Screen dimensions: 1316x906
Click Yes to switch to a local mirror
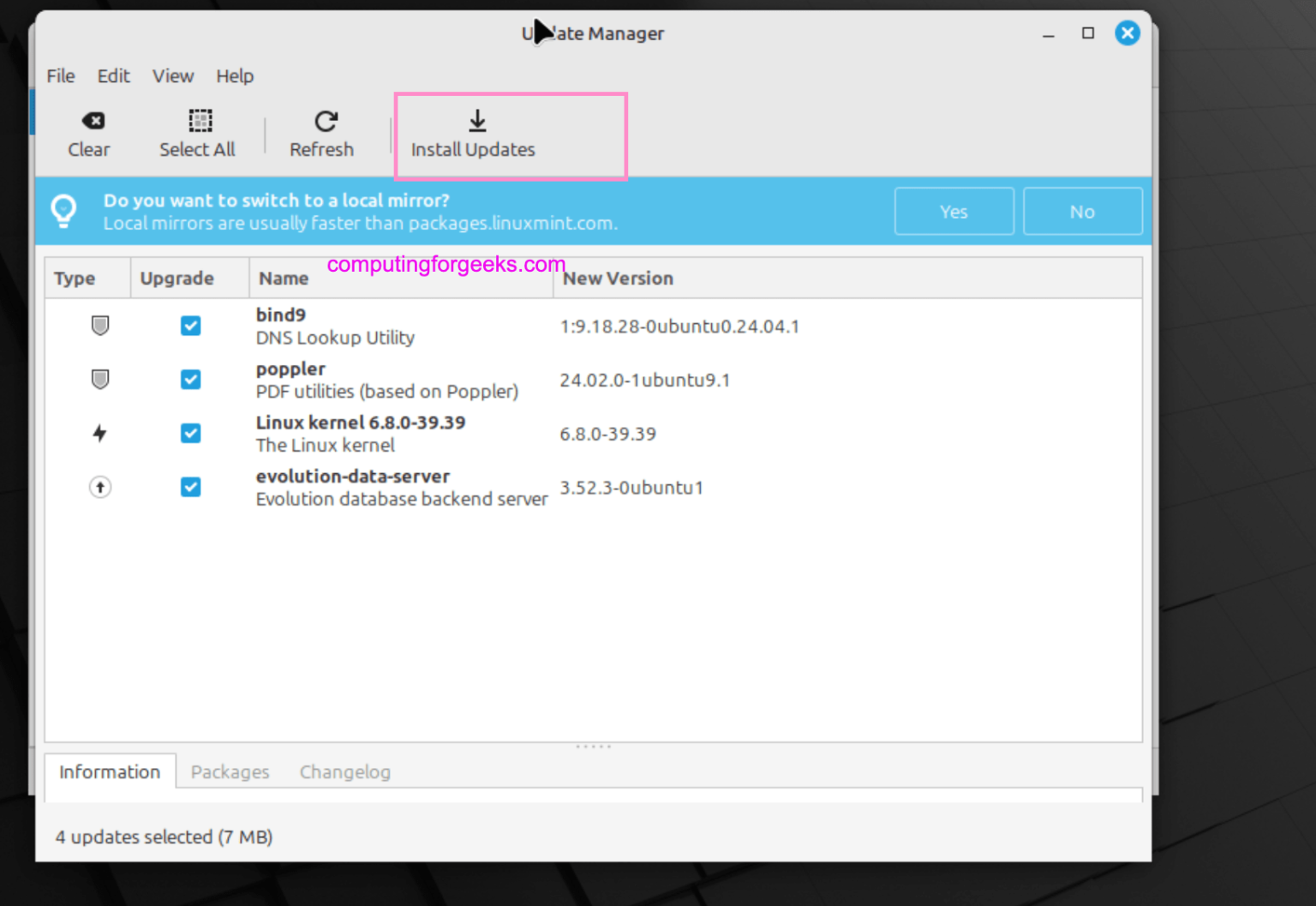pyautogui.click(x=954, y=211)
